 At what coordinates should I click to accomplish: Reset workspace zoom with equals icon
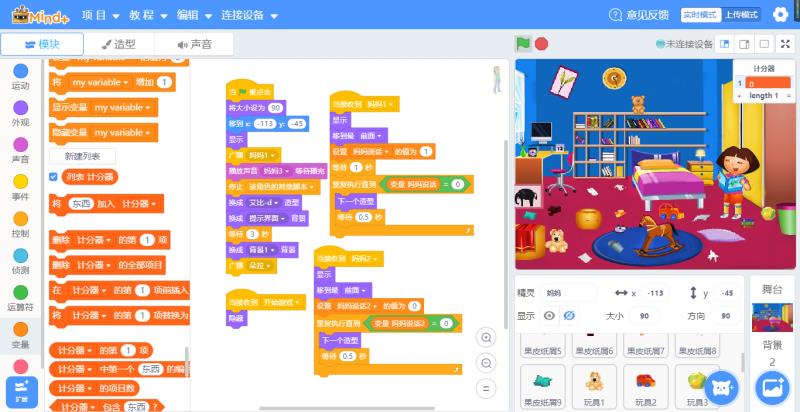(486, 389)
